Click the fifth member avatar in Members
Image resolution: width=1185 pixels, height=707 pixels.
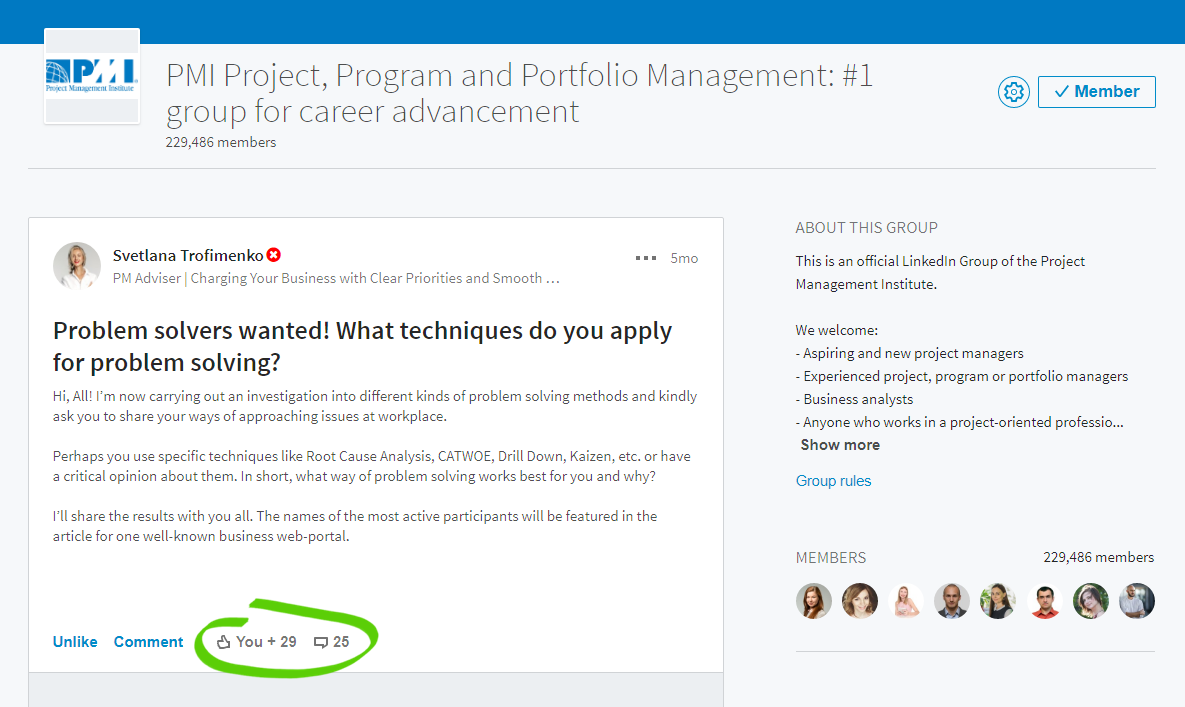coord(998,601)
